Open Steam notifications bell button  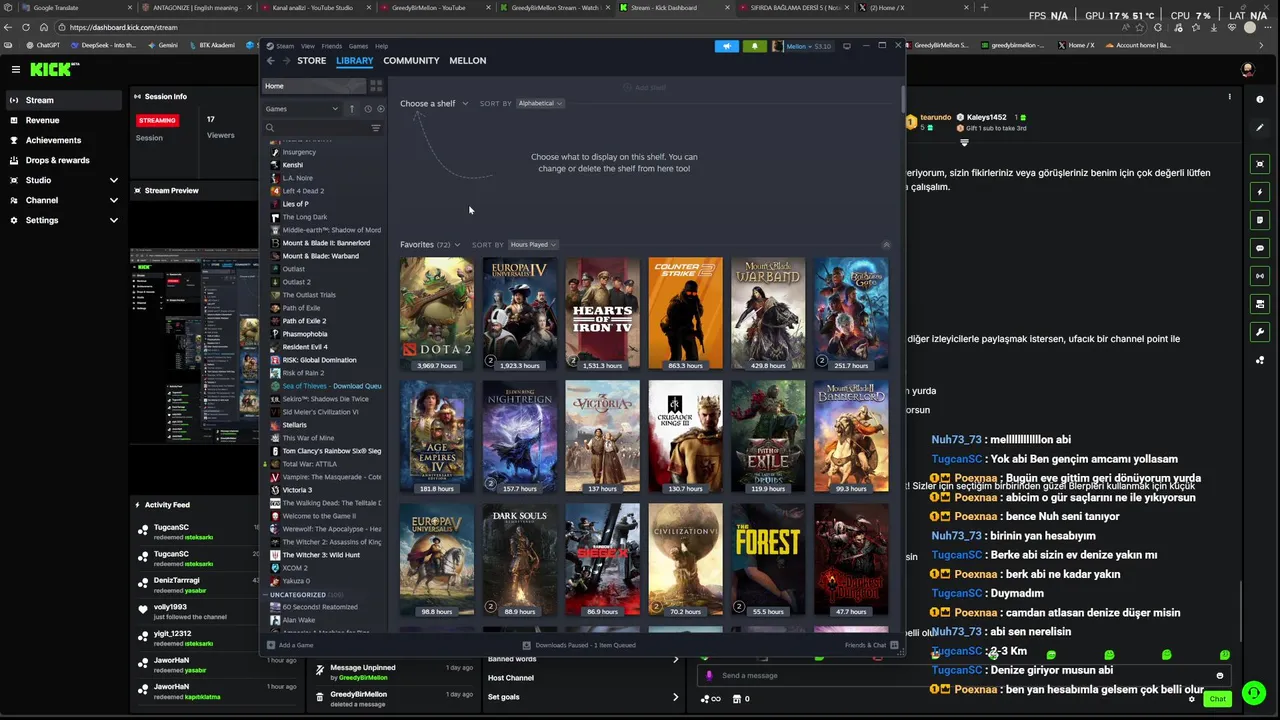(x=754, y=46)
